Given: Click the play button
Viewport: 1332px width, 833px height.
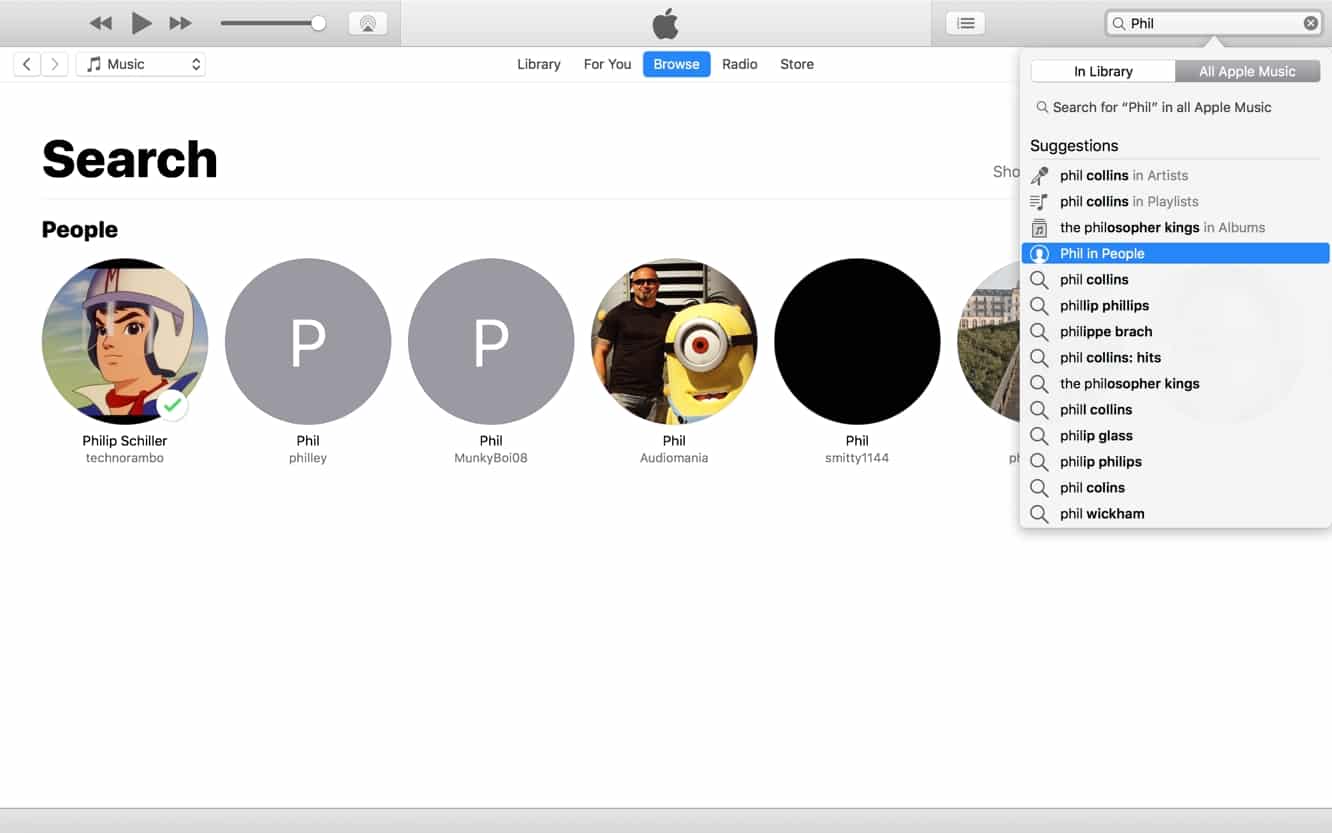Looking at the screenshot, I should point(141,23).
